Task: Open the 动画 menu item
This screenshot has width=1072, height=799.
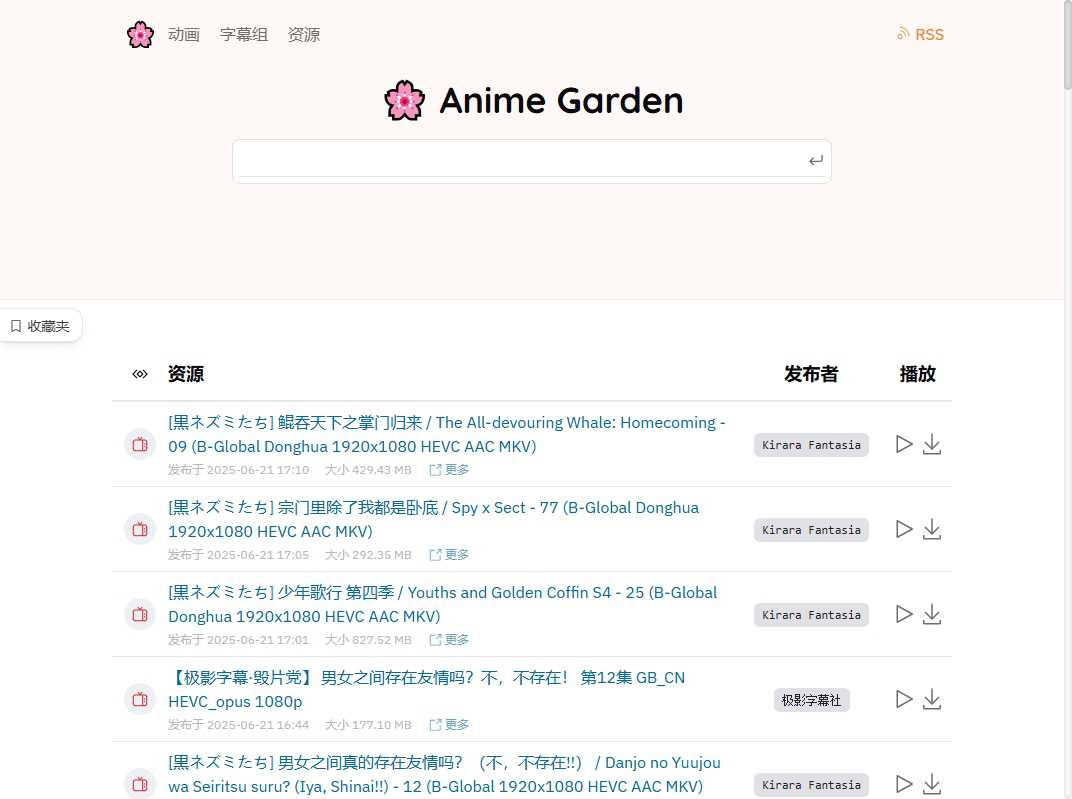Action: 184,34
